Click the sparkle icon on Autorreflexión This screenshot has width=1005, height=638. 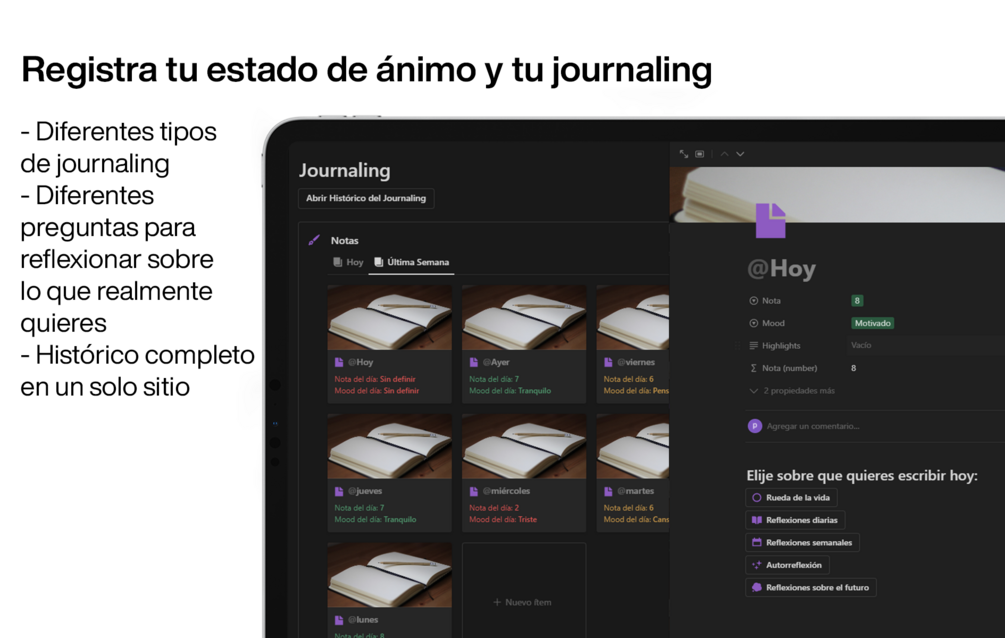point(757,565)
